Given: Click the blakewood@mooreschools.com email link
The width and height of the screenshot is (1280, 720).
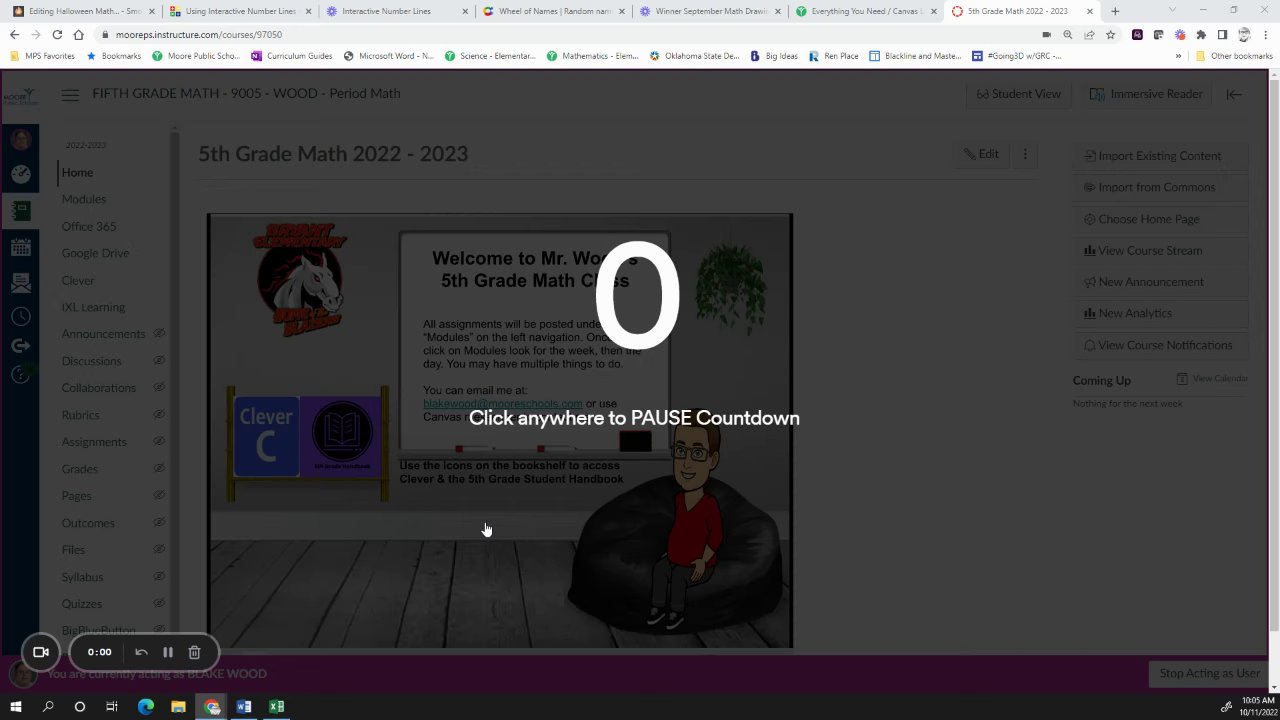Looking at the screenshot, I should [x=502, y=403].
